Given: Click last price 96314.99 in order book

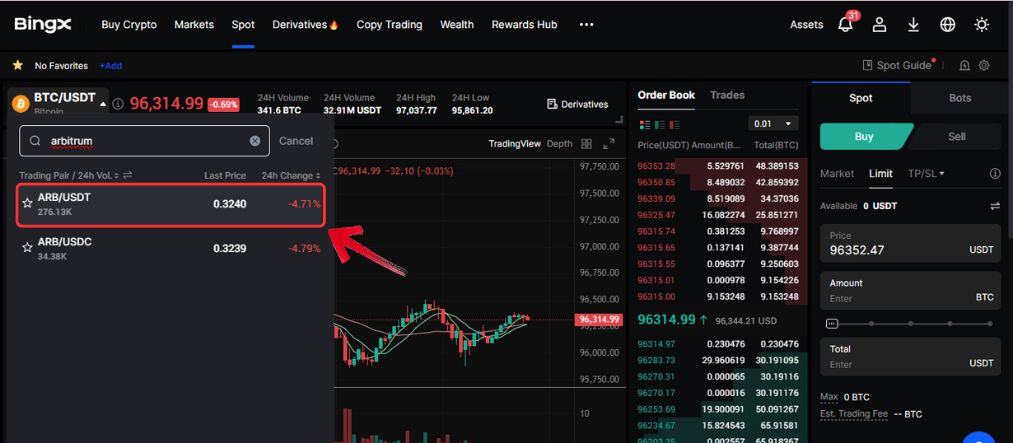Looking at the screenshot, I should coord(667,320).
